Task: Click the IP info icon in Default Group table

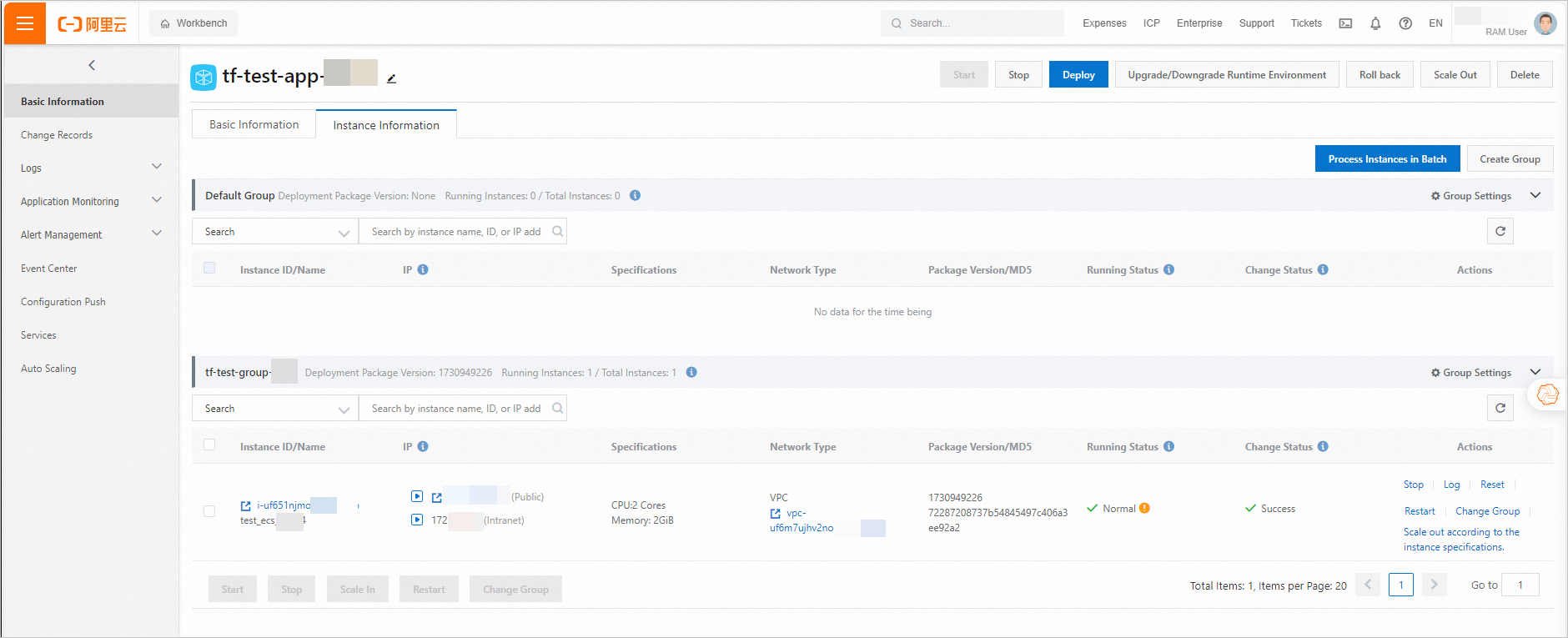Action: pyautogui.click(x=423, y=269)
